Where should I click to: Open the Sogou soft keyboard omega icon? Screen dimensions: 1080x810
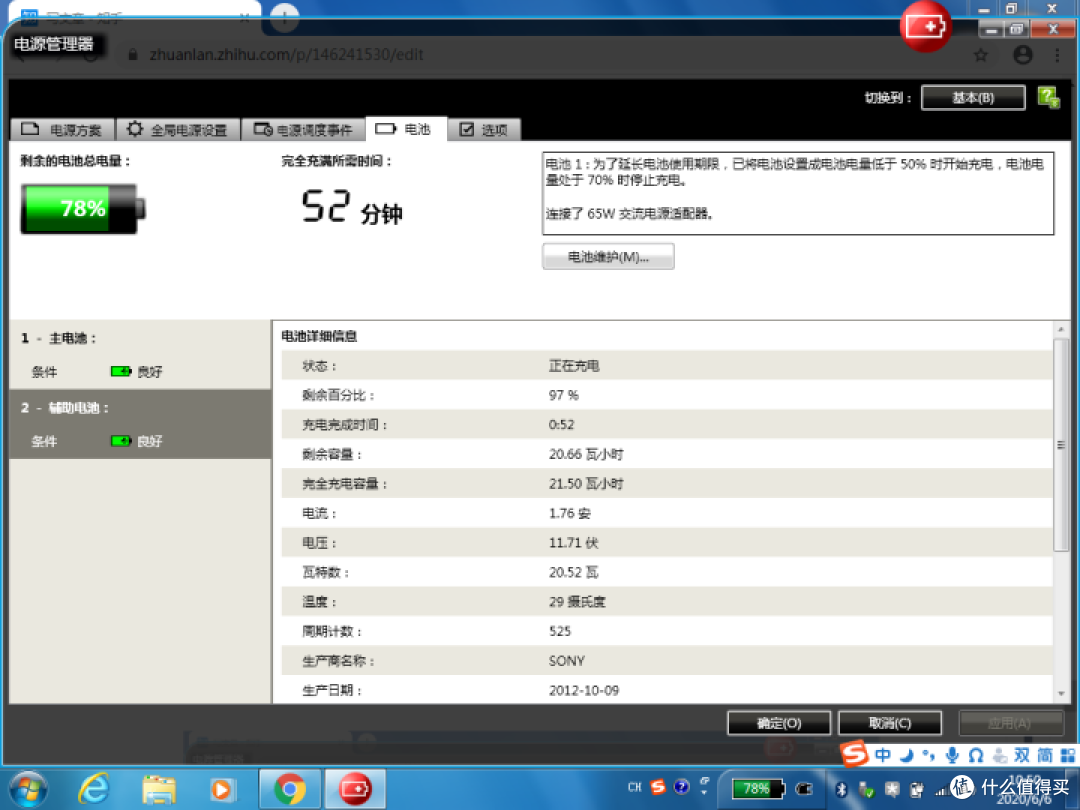[x=975, y=756]
